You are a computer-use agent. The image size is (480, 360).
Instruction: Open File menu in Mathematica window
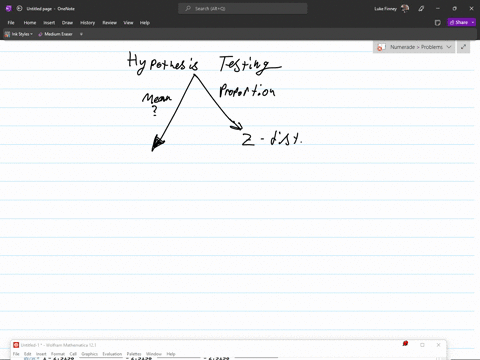[x=16, y=354]
